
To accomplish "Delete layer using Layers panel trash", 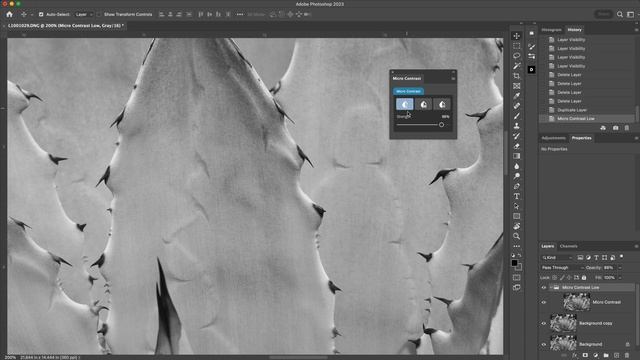I will pos(627,356).
